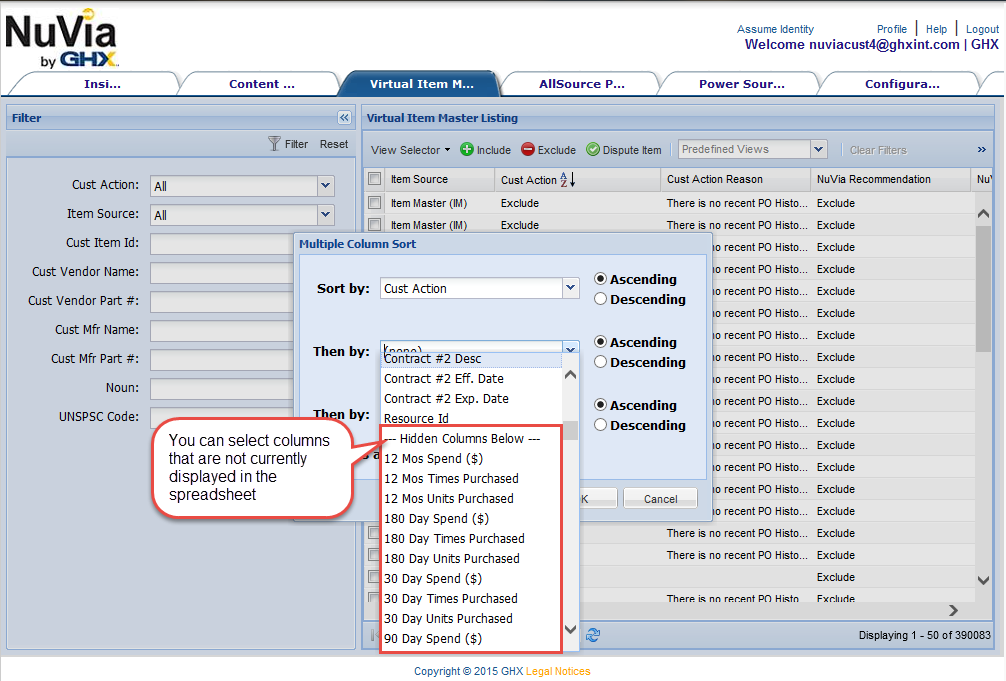Select Ascending for Sort by
Screen dimensions: 1006x681
(601, 279)
